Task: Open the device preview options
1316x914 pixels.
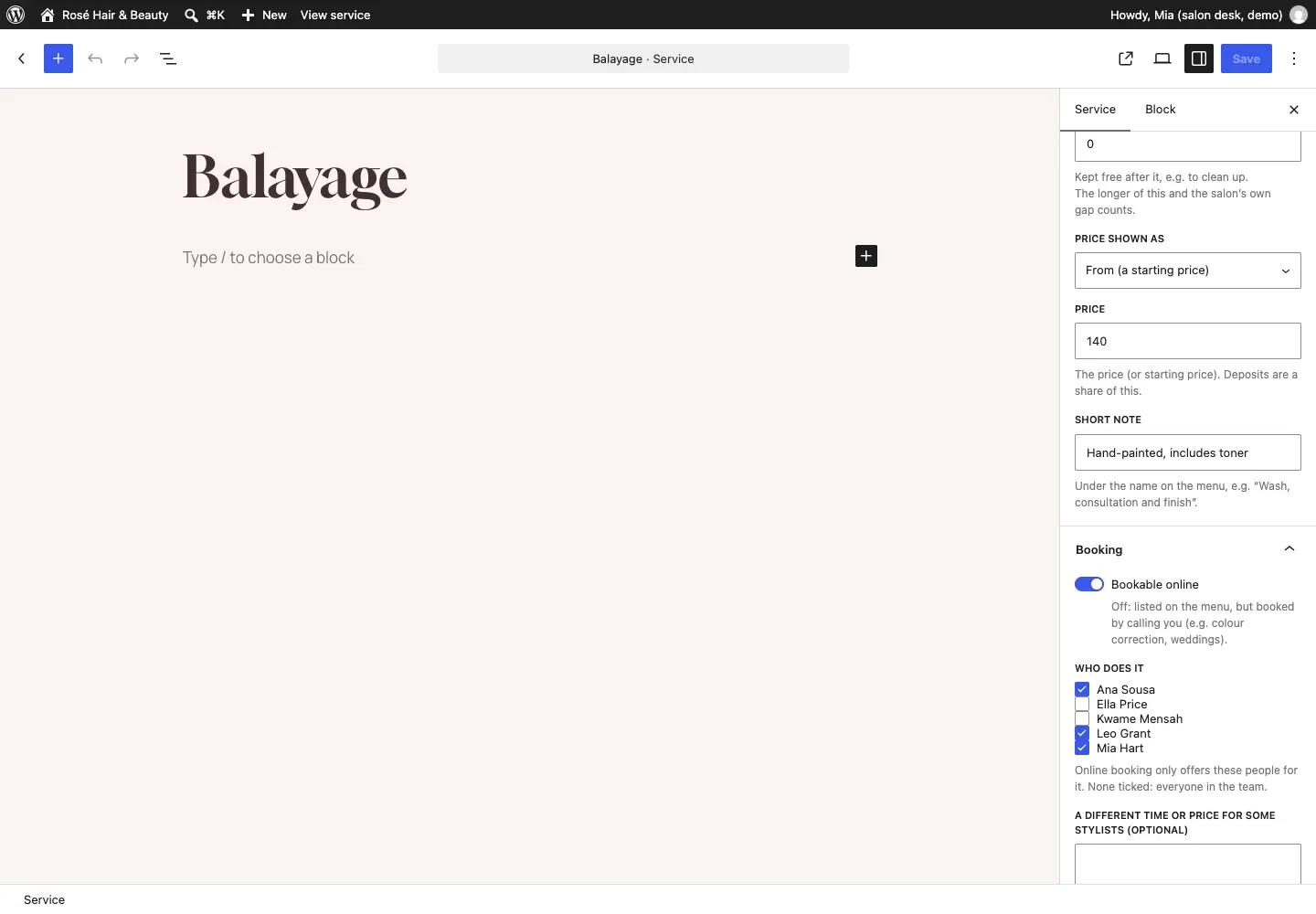Action: pos(1162,58)
